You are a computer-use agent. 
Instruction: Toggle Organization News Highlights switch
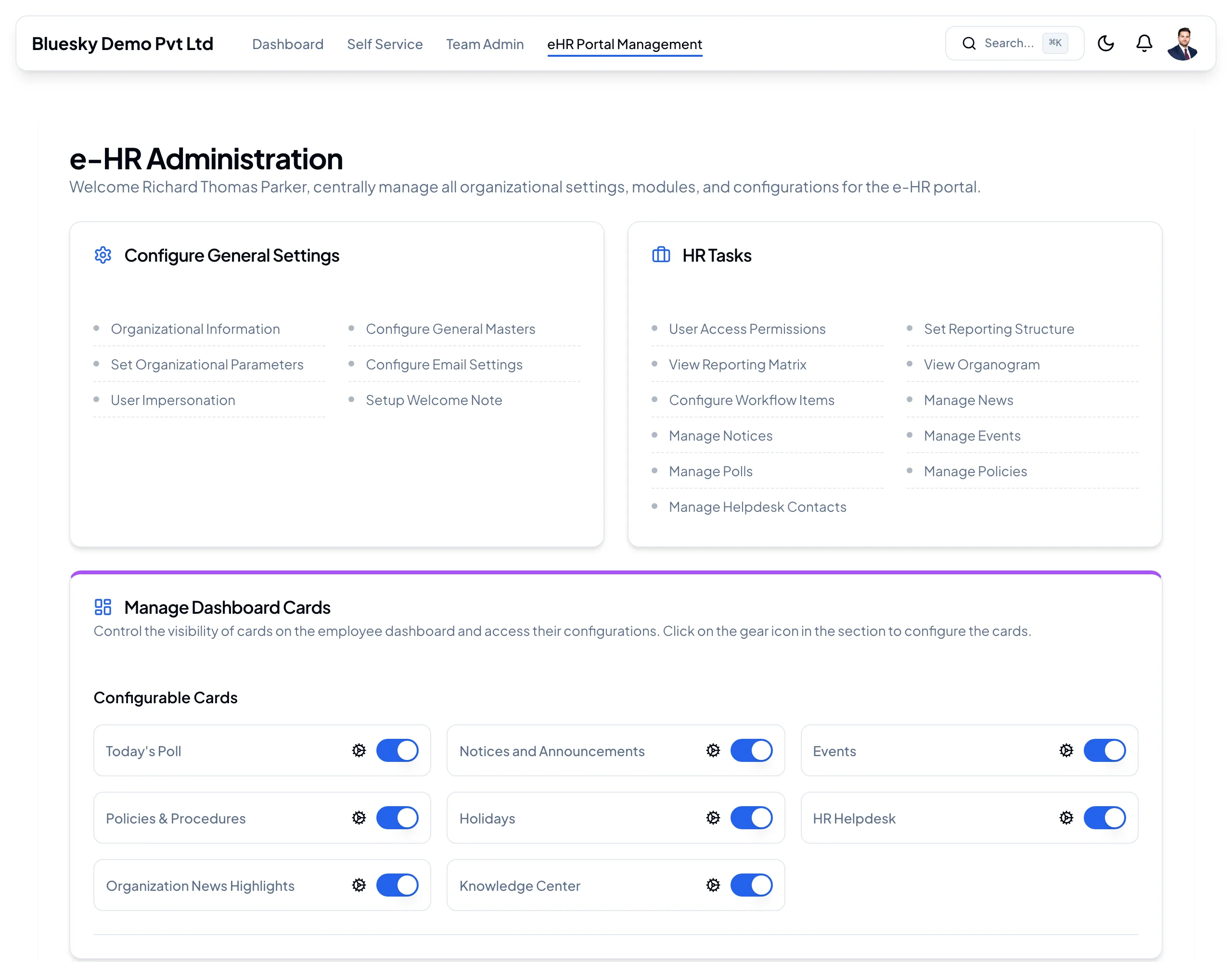(398, 886)
